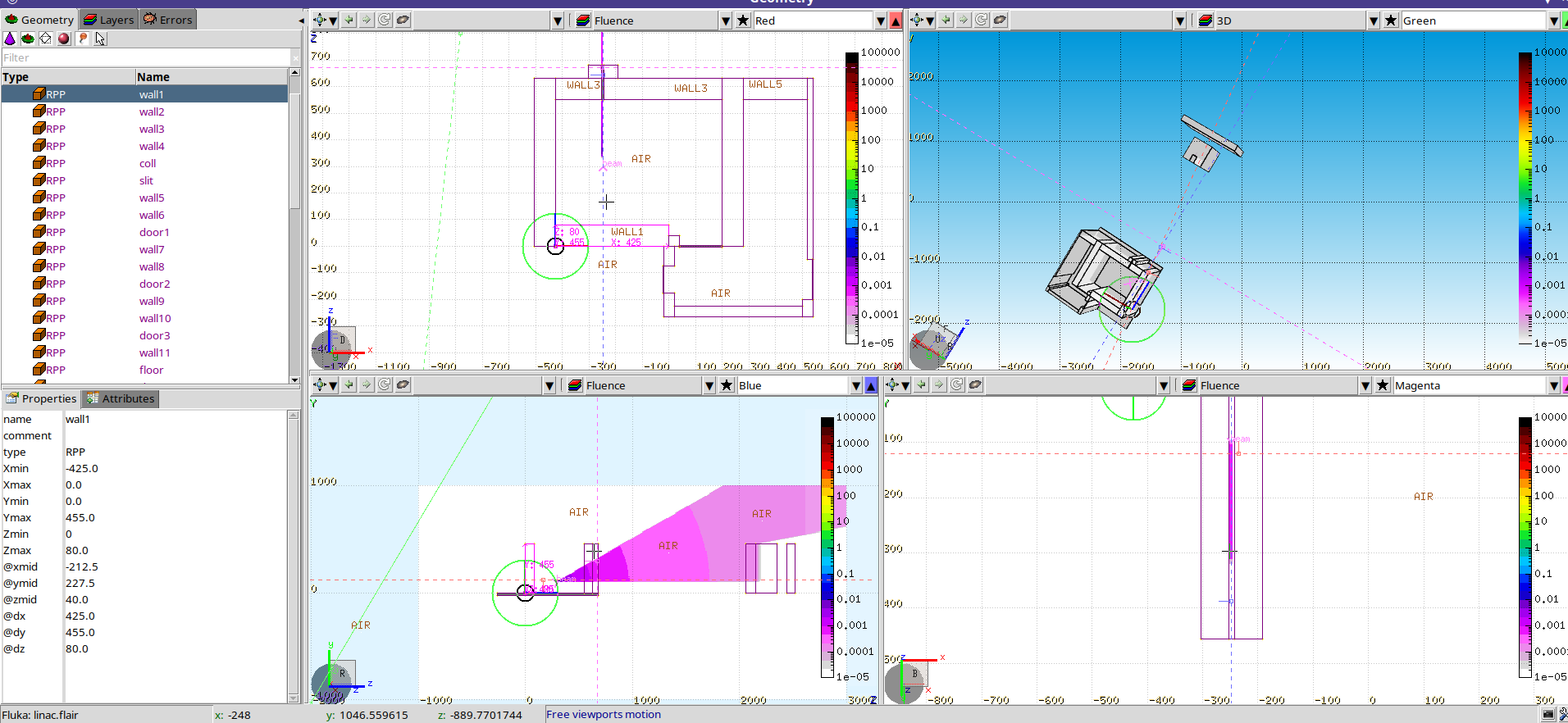The height and width of the screenshot is (723, 1568).
Task: Click the projection icon in Magenta viewport toolbar
Action: 975,385
